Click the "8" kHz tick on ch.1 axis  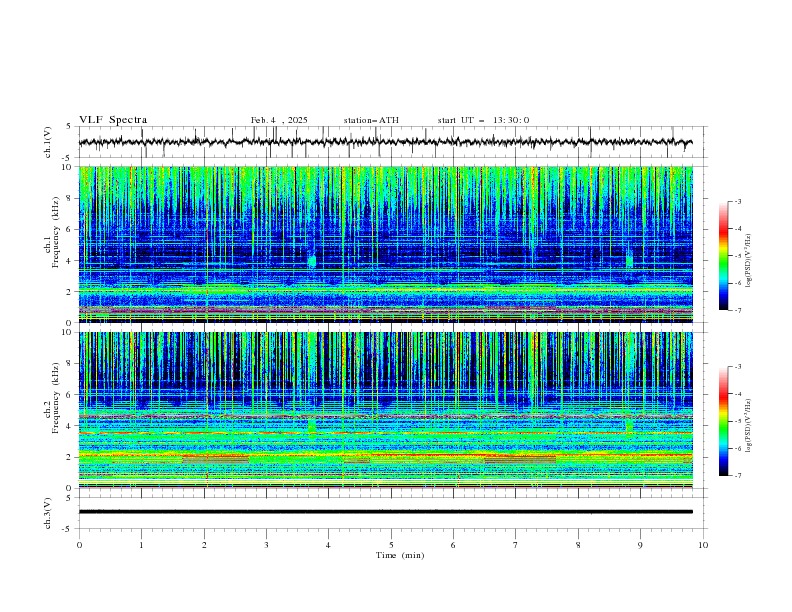tap(70, 198)
